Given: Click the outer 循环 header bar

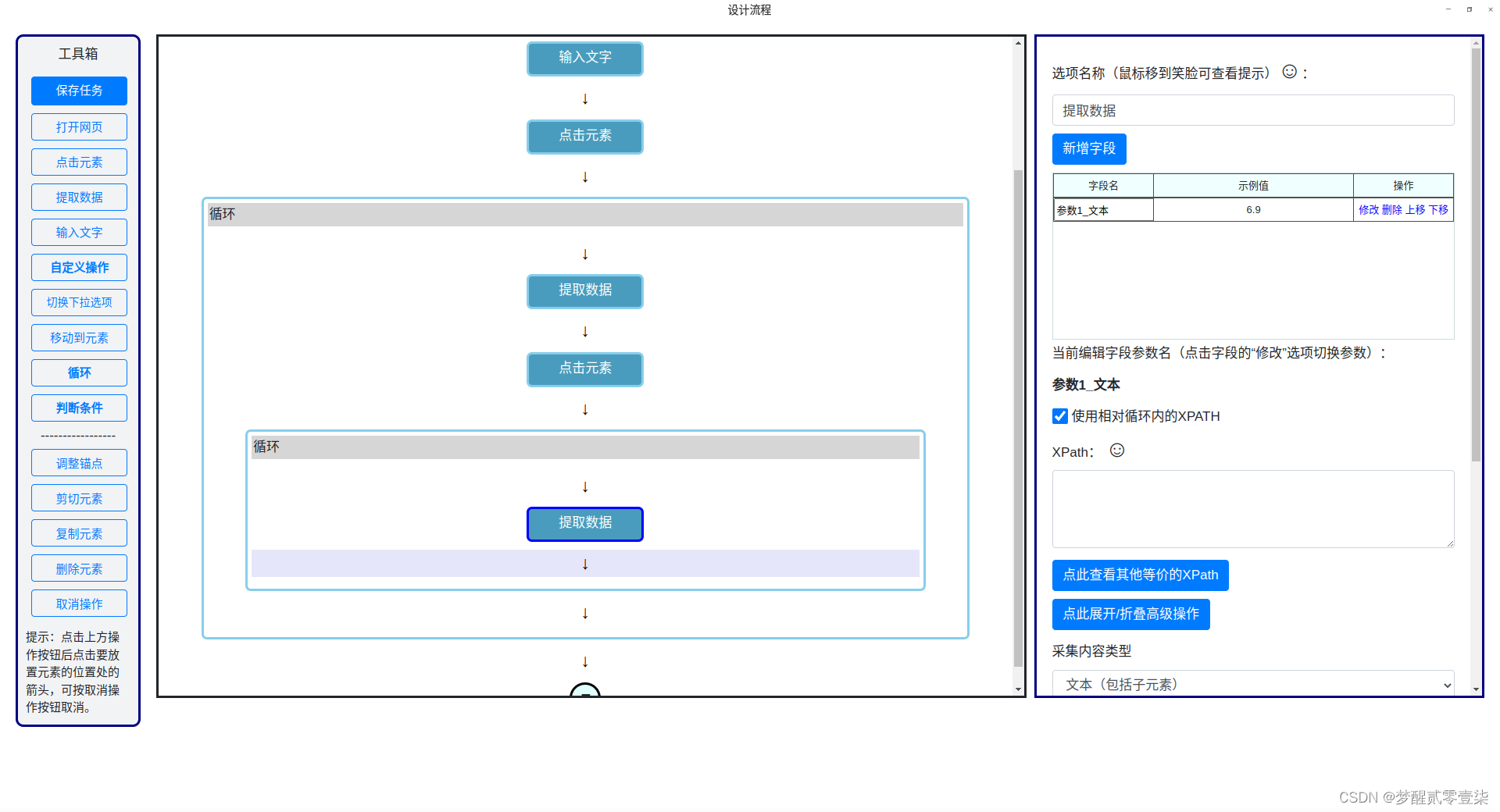Looking at the screenshot, I should pyautogui.click(x=585, y=214).
